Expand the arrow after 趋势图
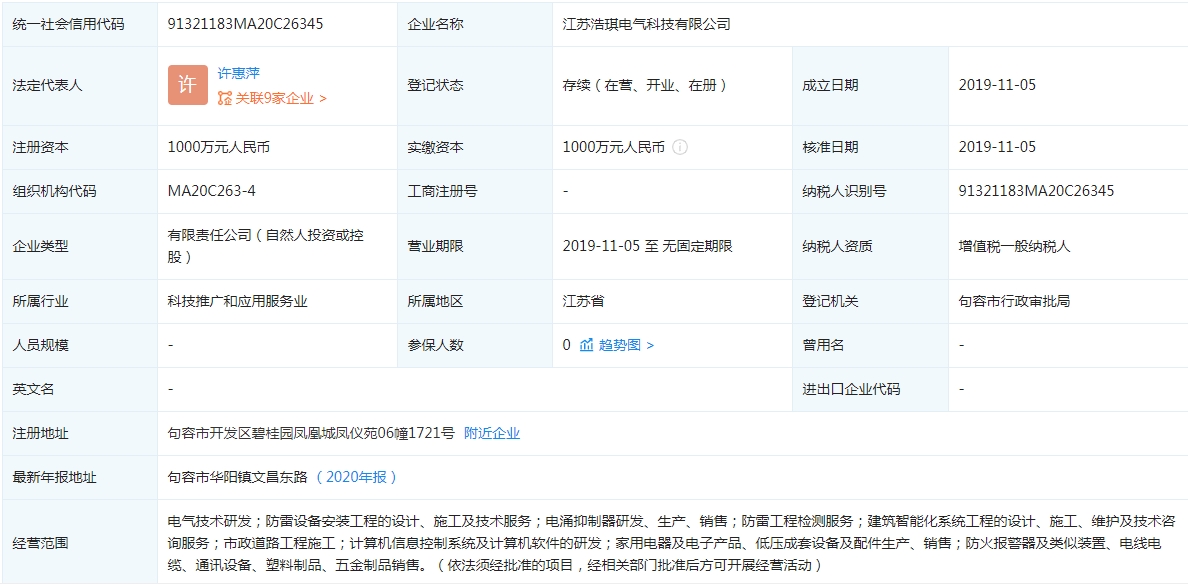The width and height of the screenshot is (1188, 585). coord(651,345)
